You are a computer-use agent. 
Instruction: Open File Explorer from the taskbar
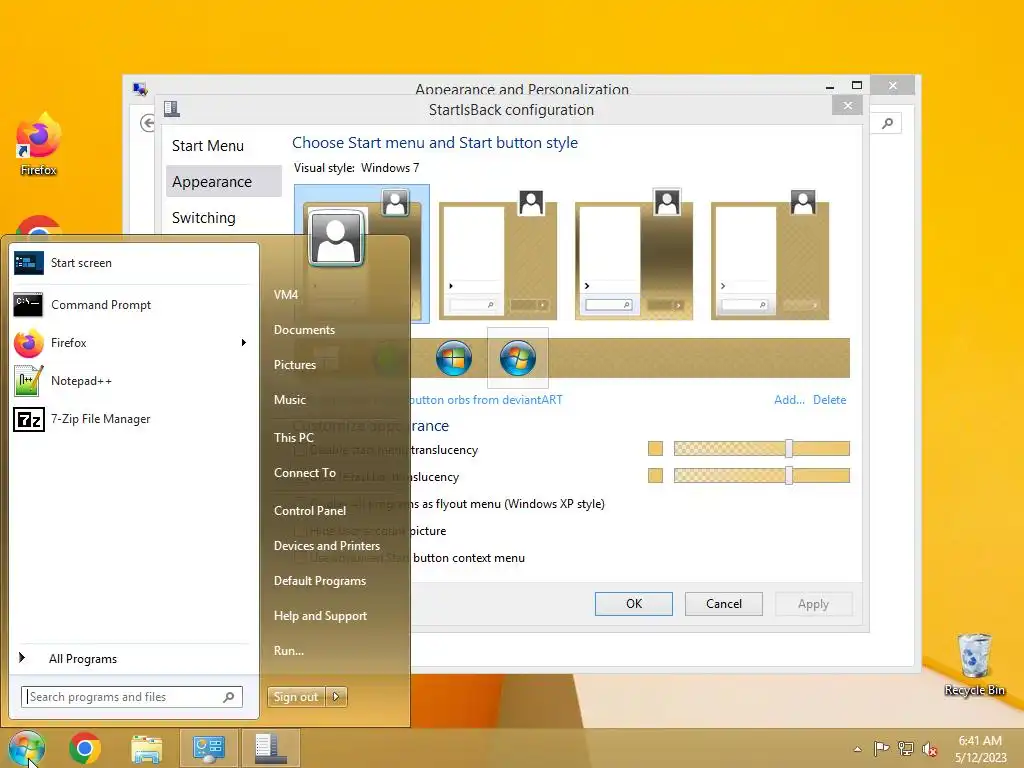point(146,748)
